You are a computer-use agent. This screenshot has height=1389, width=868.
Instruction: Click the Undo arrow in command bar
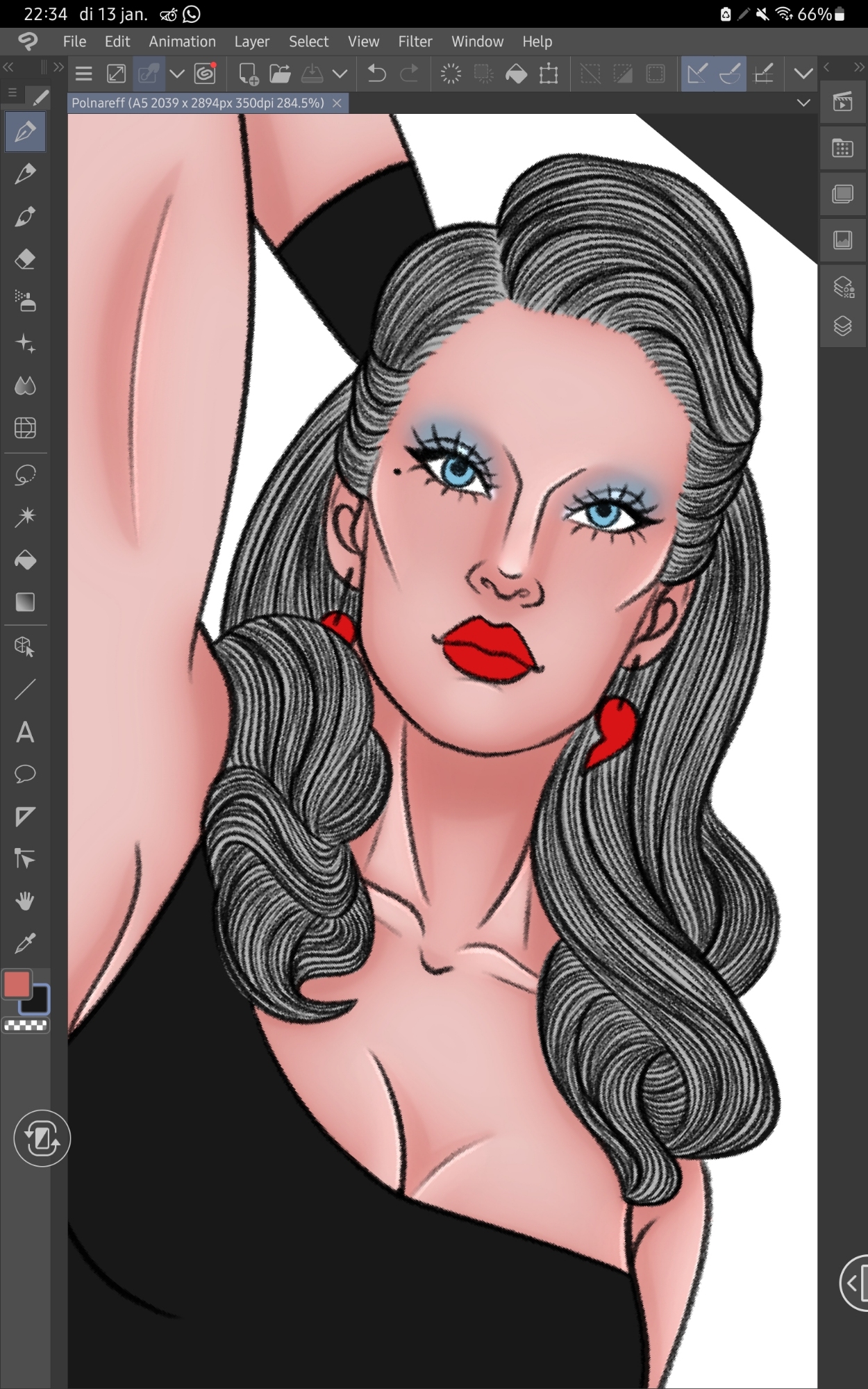click(x=376, y=74)
